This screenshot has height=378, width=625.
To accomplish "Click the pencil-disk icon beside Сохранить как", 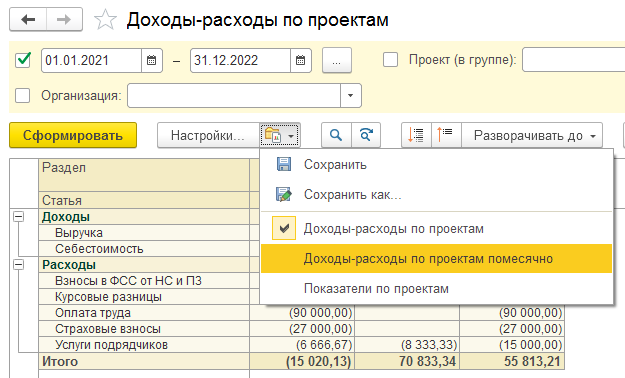I will (x=284, y=194).
